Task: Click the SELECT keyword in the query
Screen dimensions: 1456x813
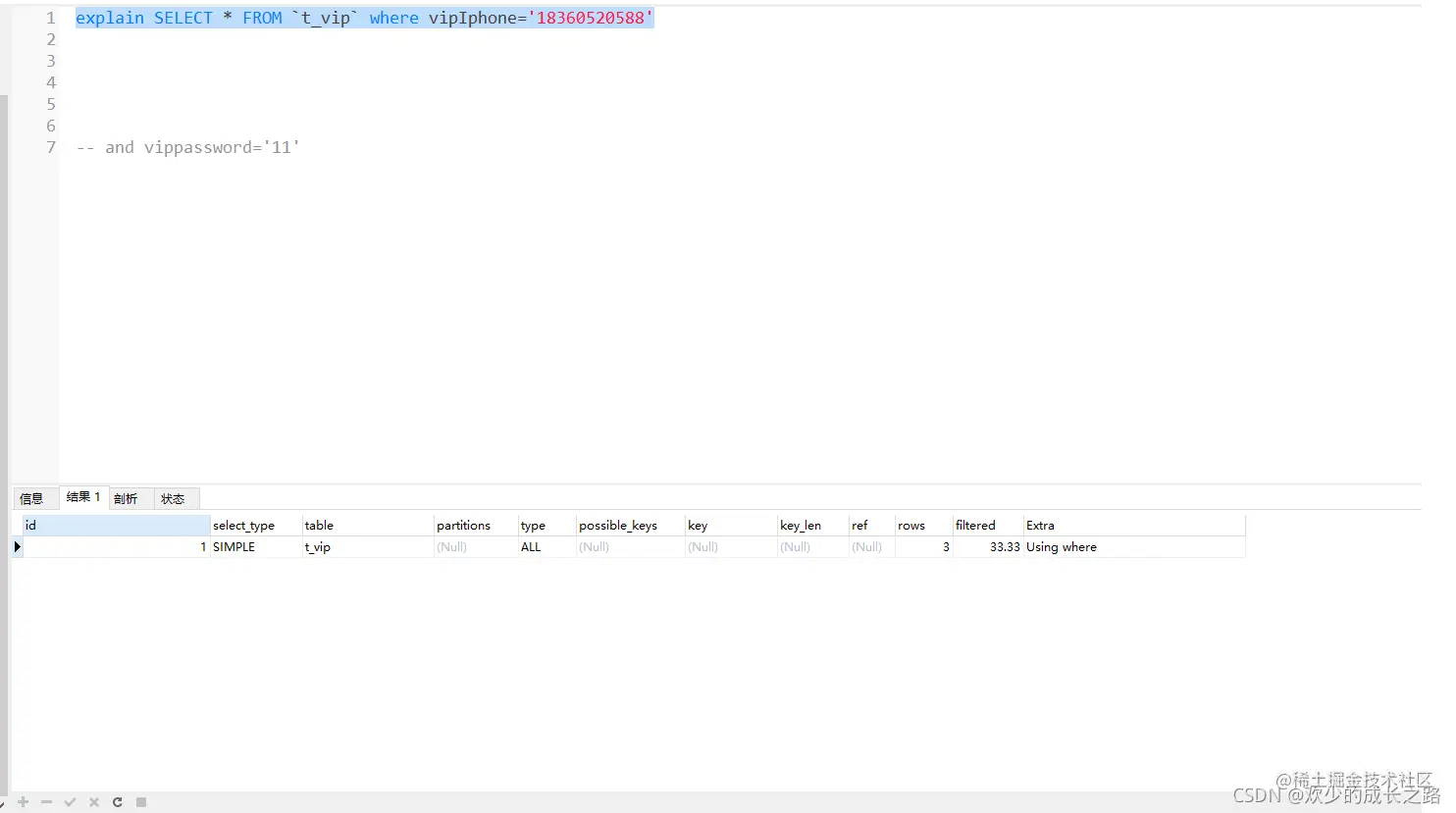Action: point(183,18)
